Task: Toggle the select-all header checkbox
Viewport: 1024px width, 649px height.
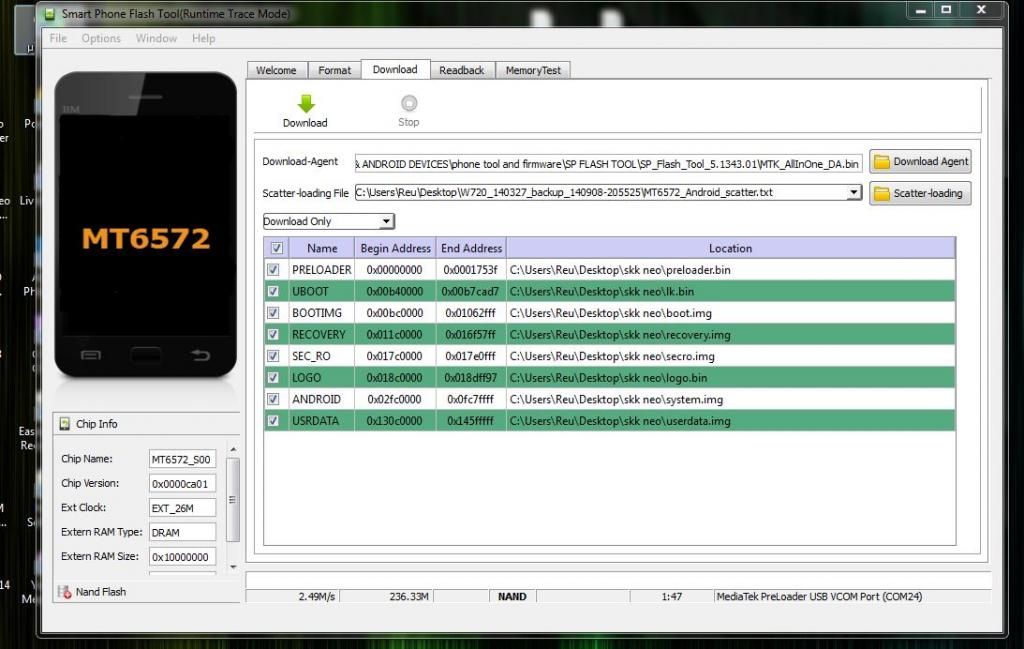Action: coord(277,248)
